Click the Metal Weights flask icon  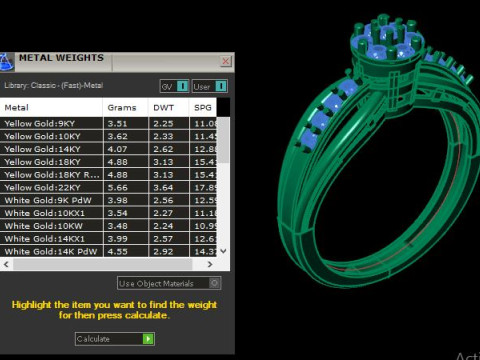(6, 62)
